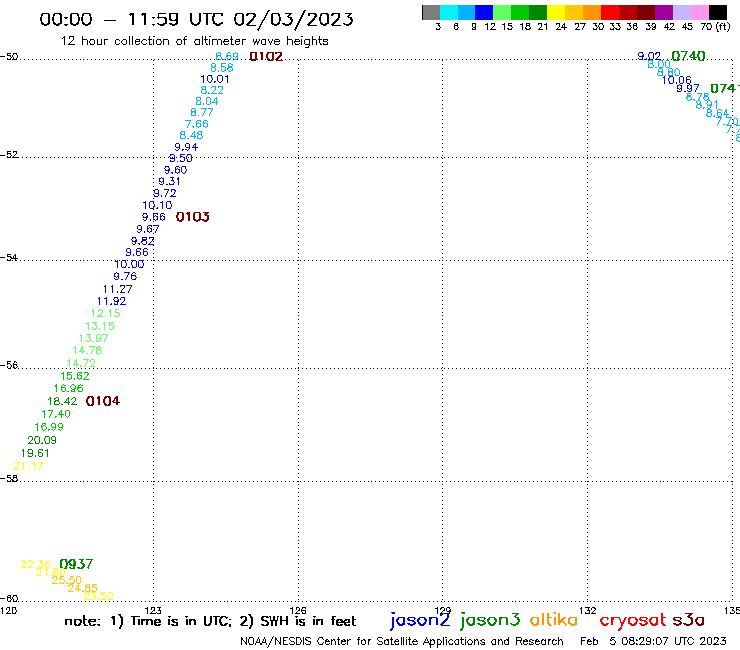Click the title '00:00 – 11:59 UTC 02/03/2023'
Viewport: 740px width, 650px height.
click(196, 19)
